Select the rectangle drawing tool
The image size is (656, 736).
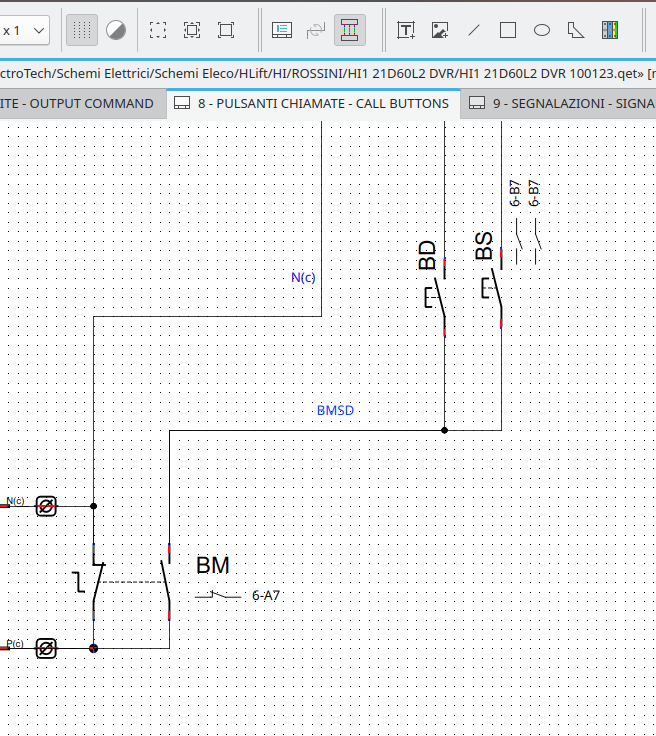coord(508,30)
